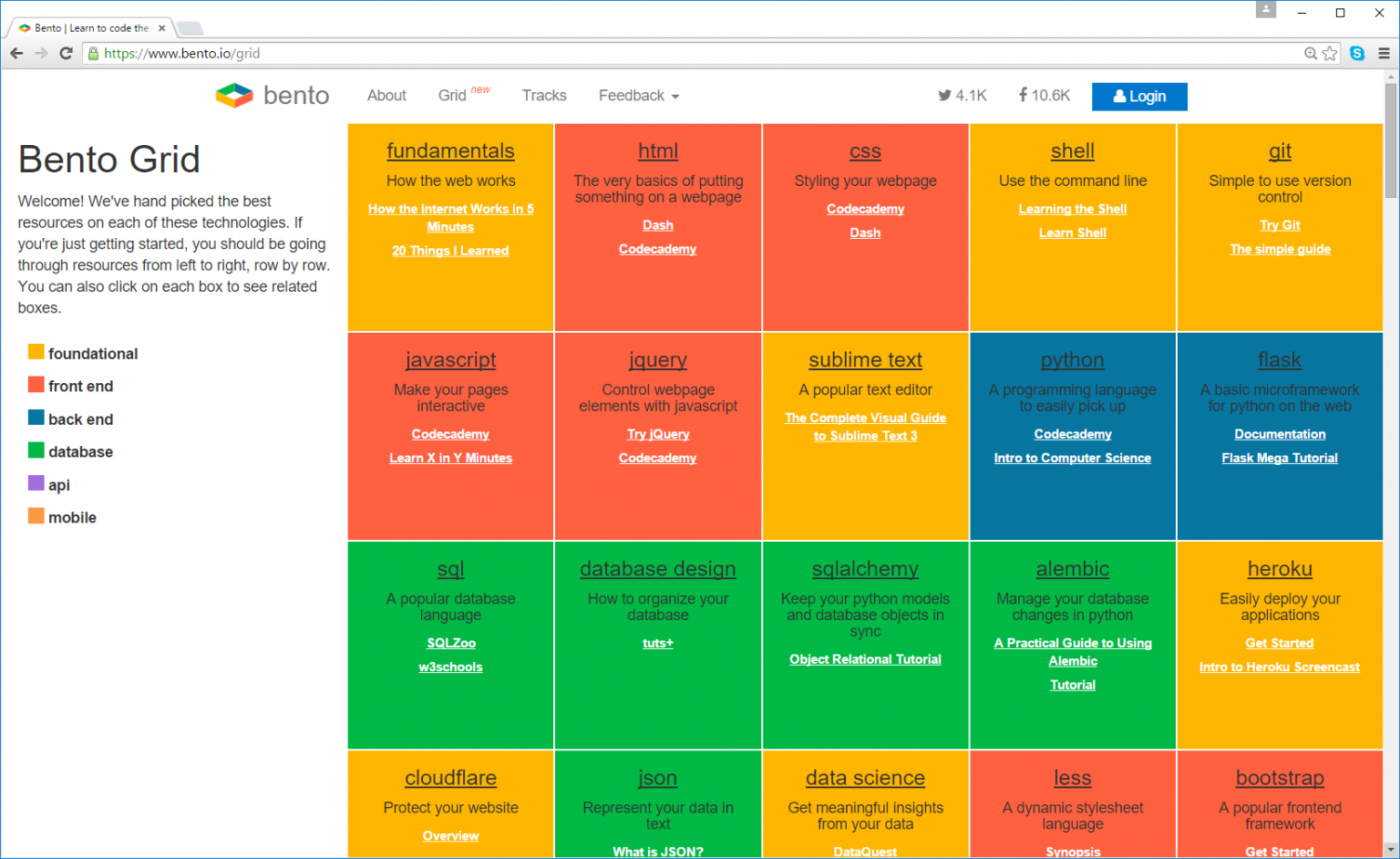Open the Feedback dropdown menu
1400x859 pixels.
[638, 95]
